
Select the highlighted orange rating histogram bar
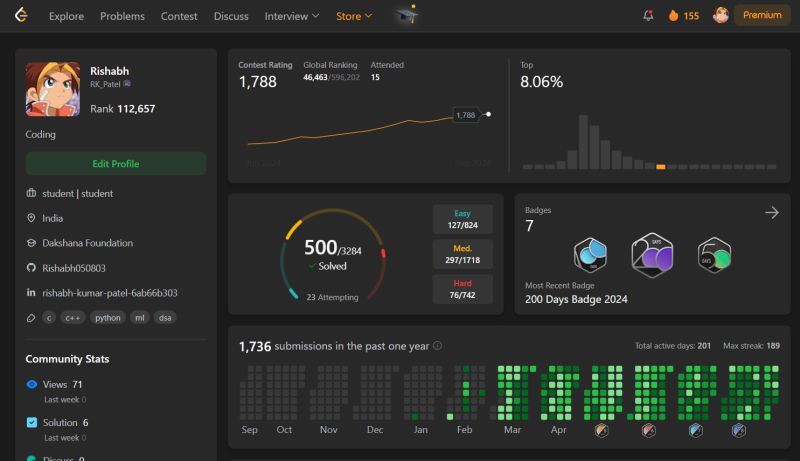pyautogui.click(x=661, y=167)
